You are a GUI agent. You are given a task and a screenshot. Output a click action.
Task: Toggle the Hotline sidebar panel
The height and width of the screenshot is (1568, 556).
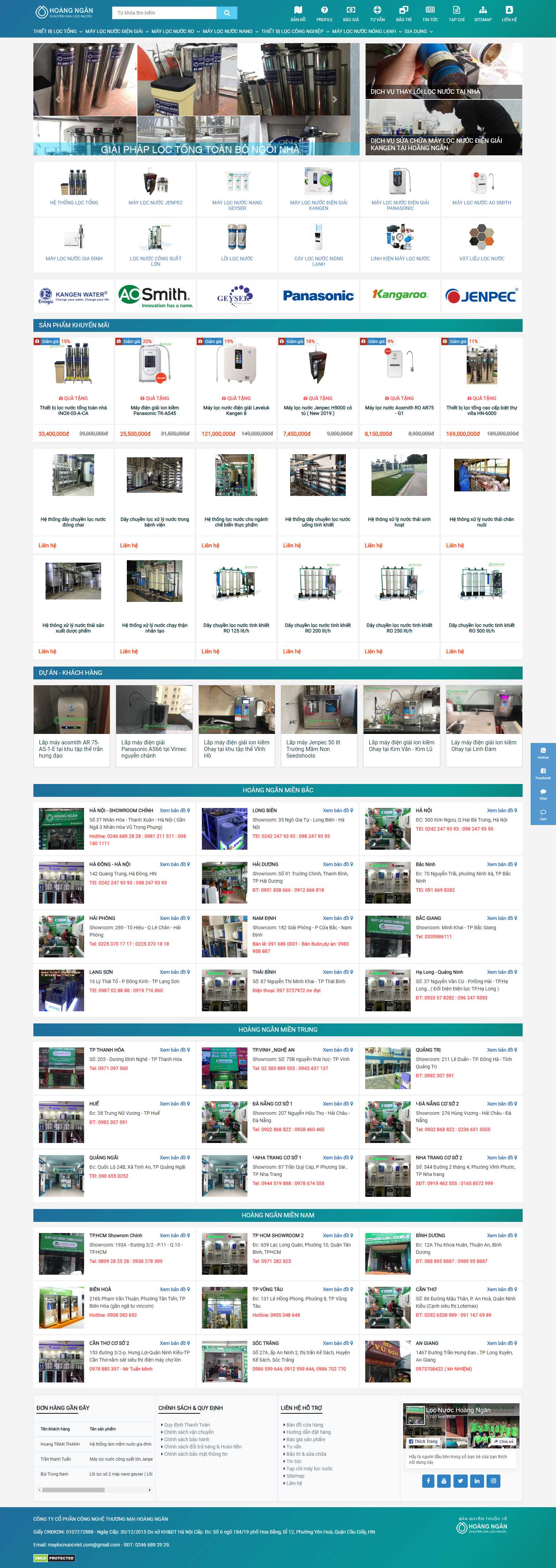542,751
